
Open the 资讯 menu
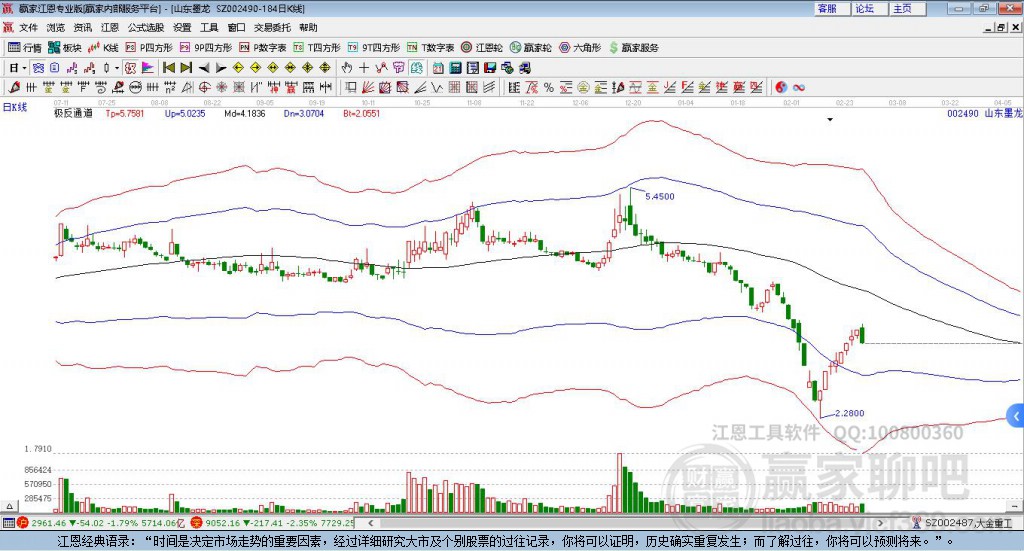[x=82, y=27]
